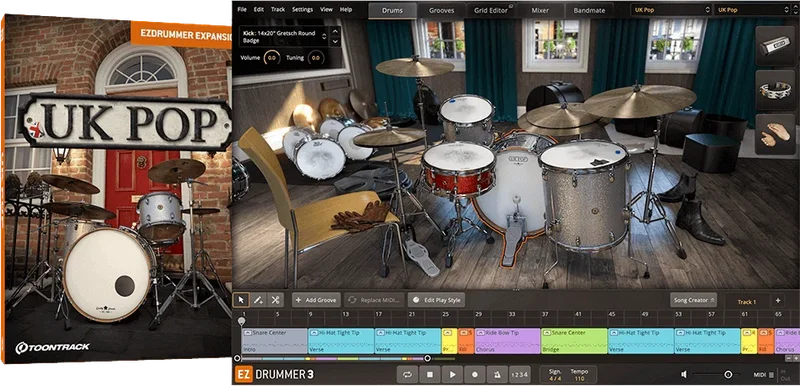Click the kick Volume knob
This screenshot has height=386, width=800.
tap(272, 58)
